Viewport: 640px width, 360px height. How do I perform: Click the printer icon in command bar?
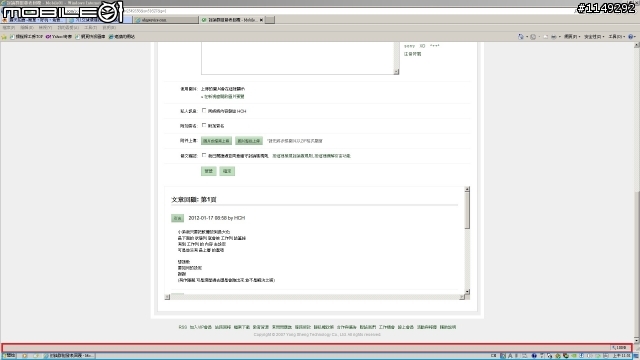(554, 37)
